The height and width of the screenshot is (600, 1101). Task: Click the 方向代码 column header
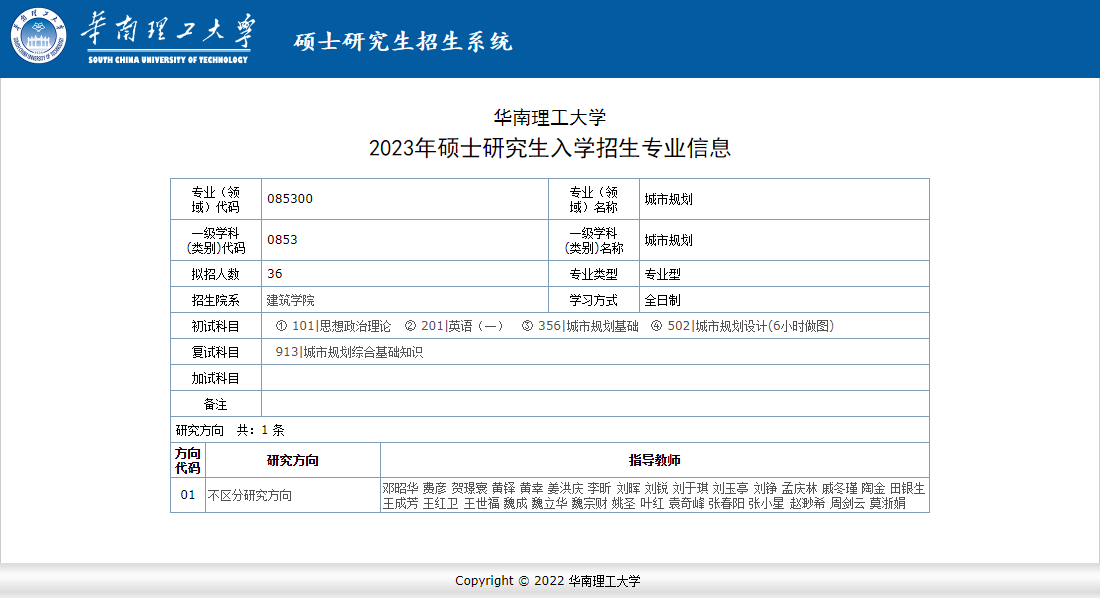tap(187, 460)
